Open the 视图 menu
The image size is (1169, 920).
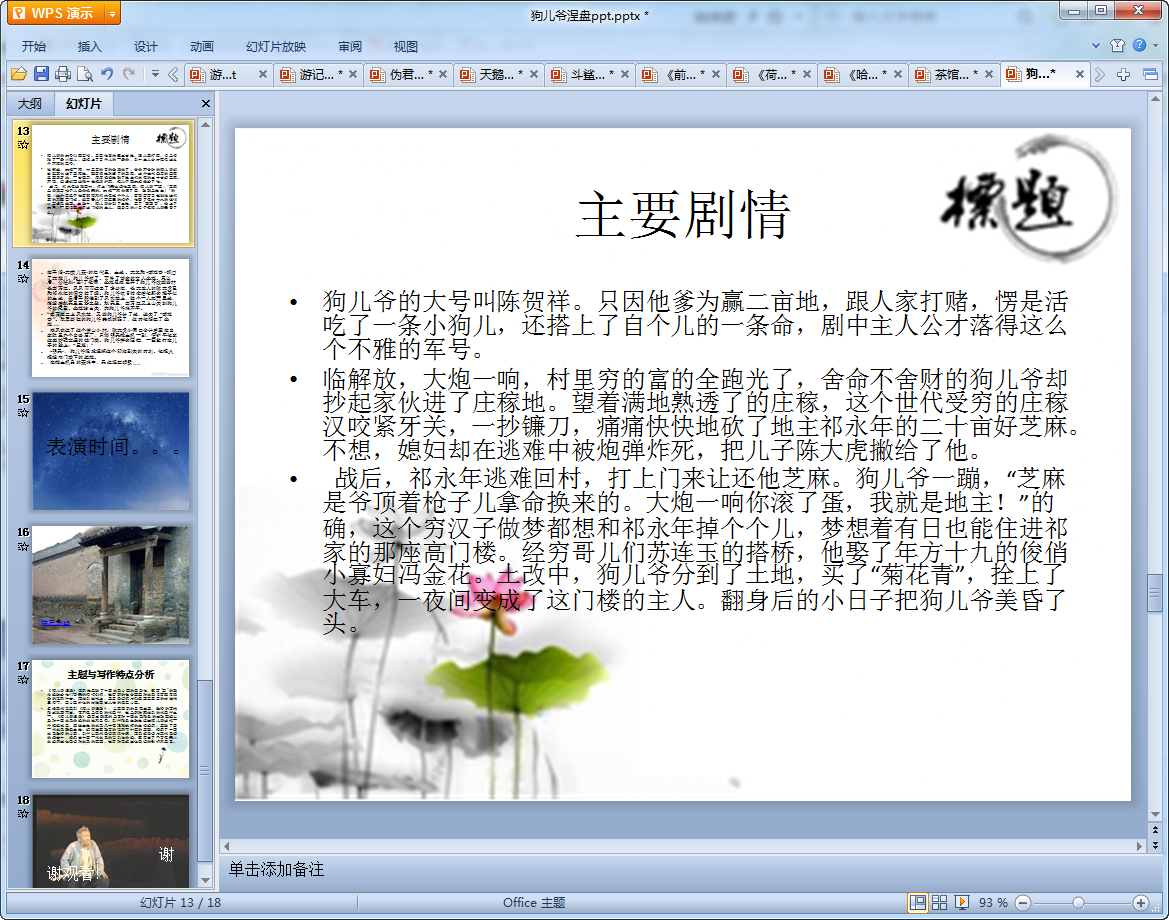coord(406,46)
